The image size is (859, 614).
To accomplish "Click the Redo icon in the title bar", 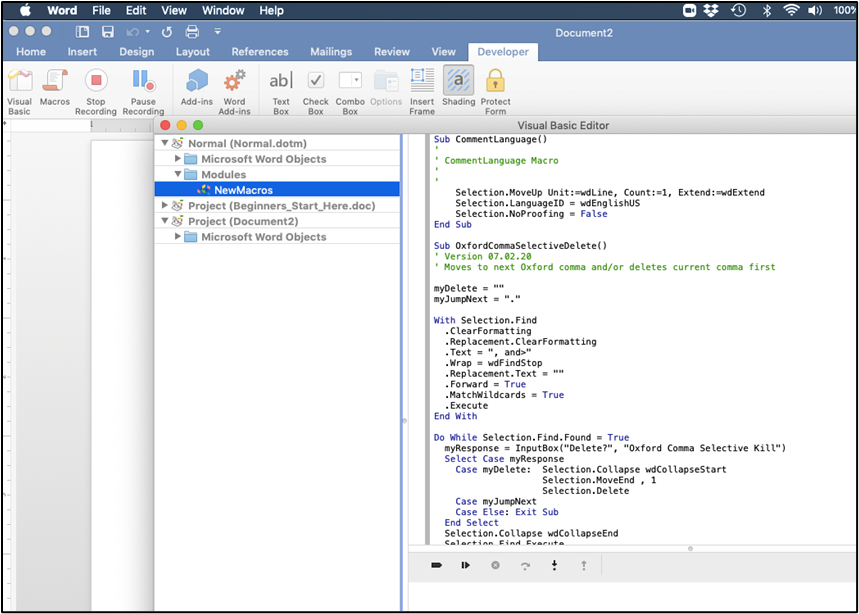I will [x=167, y=32].
